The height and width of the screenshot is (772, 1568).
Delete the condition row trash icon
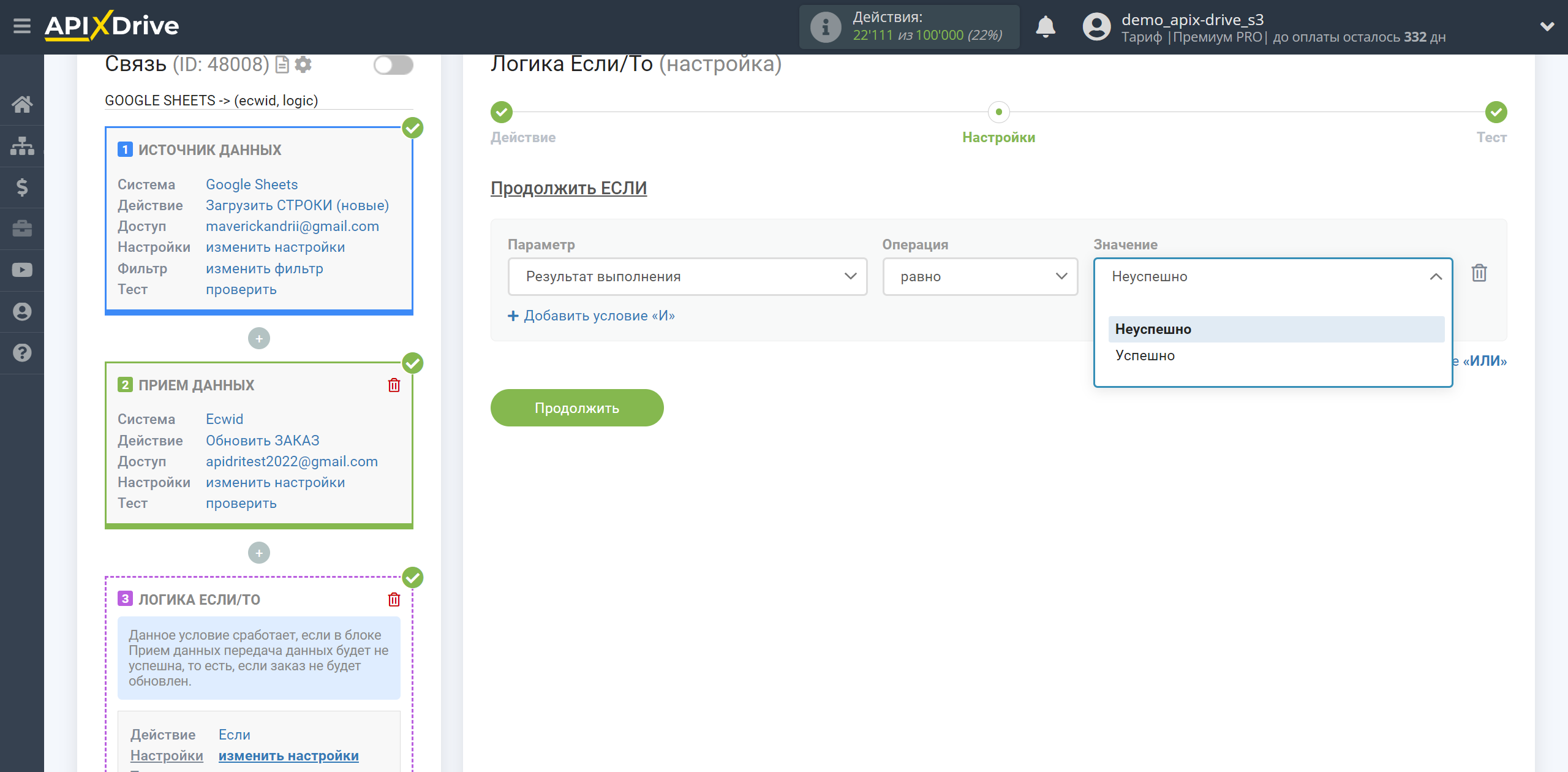[x=1479, y=273]
